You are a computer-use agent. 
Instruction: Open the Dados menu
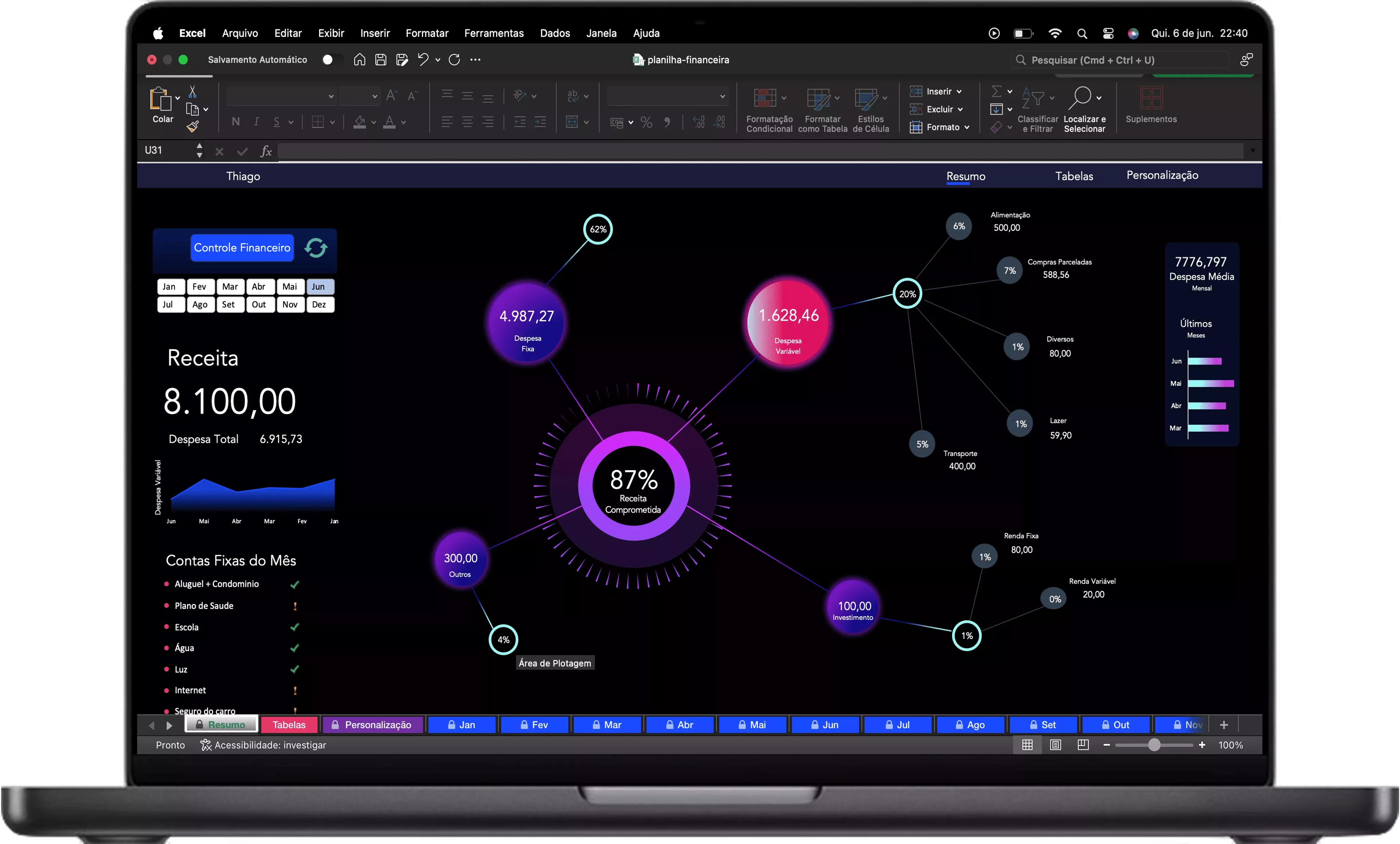tap(555, 33)
